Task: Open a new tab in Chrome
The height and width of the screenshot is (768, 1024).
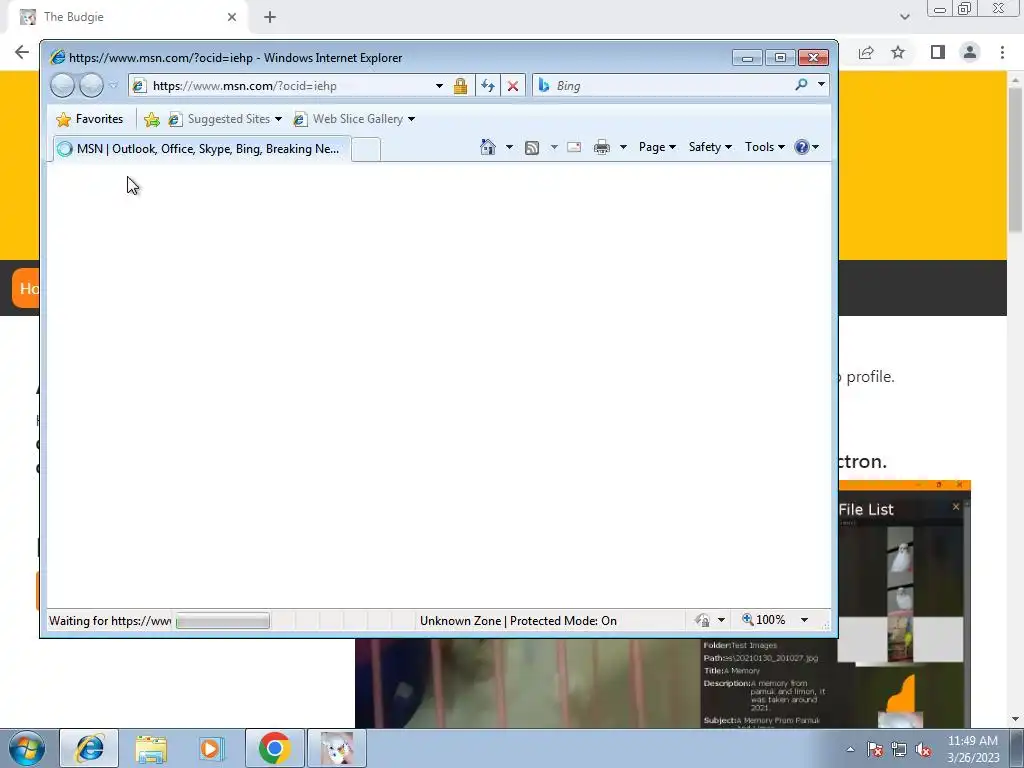Action: point(270,17)
